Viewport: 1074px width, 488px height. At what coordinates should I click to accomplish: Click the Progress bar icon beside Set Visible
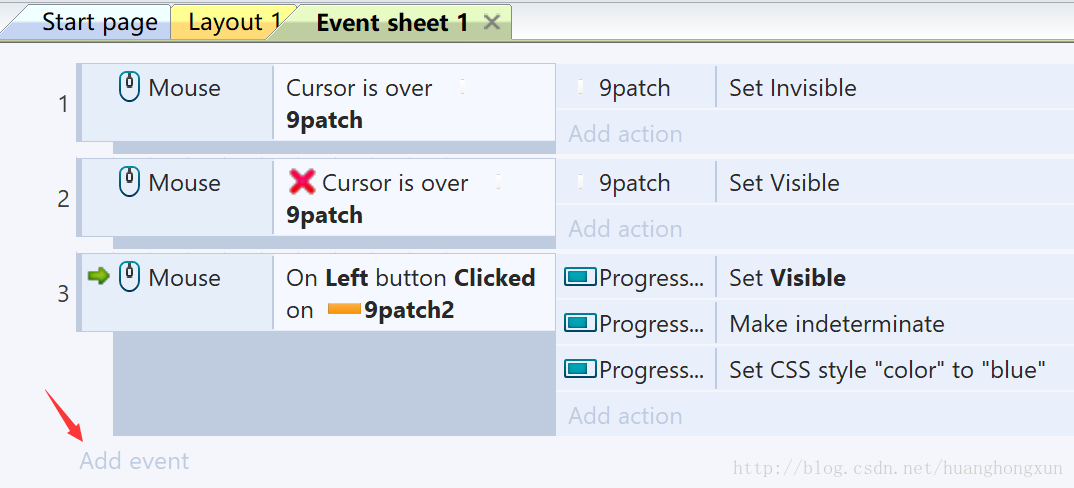pyautogui.click(x=580, y=277)
